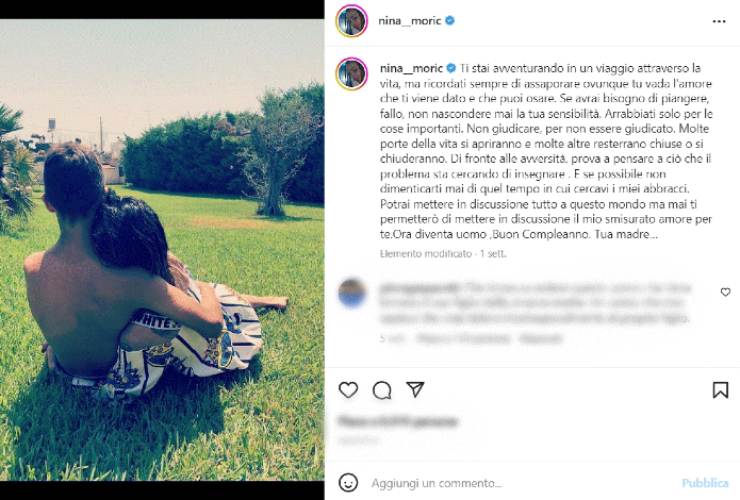View the blurred likes count

pos(398,421)
